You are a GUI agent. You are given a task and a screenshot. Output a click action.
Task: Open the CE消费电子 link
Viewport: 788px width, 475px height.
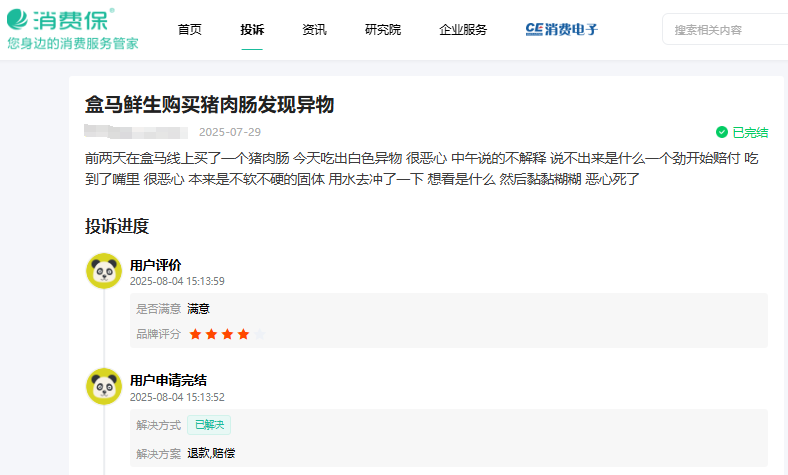[x=561, y=30]
